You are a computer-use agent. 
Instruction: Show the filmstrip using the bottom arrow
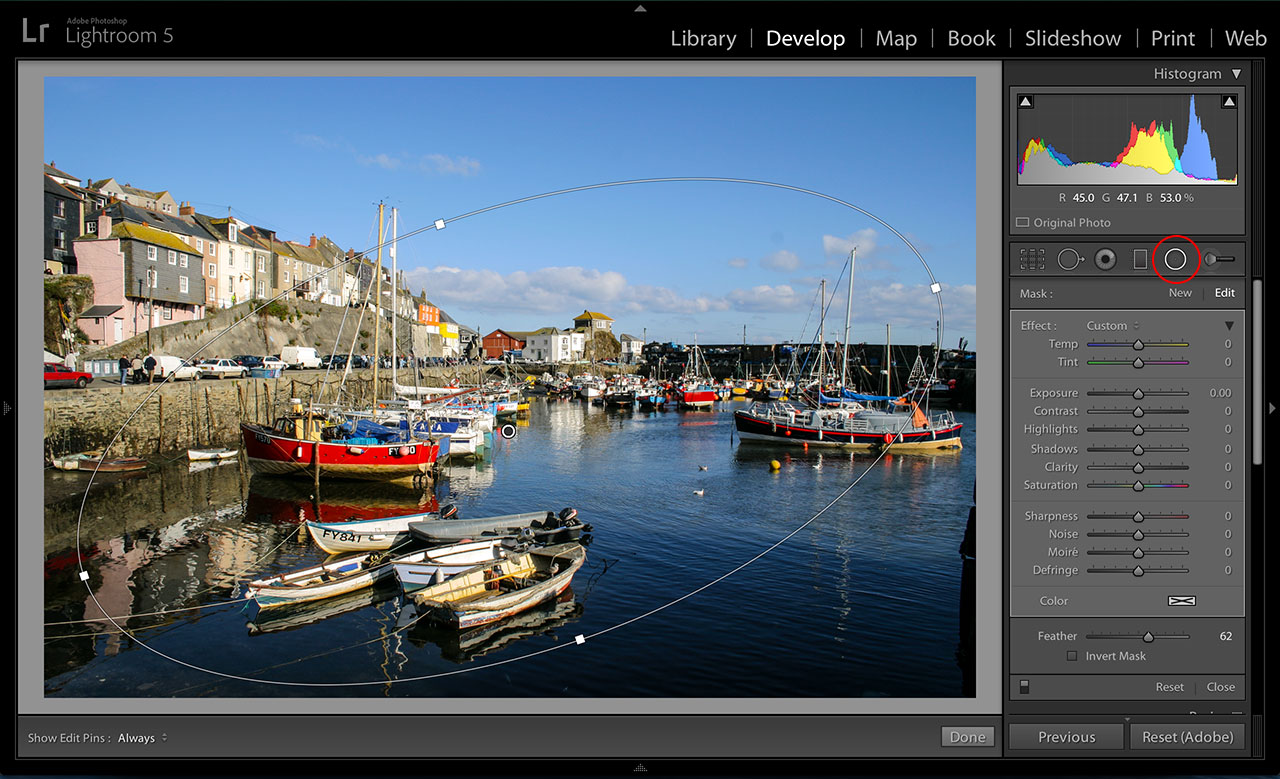tap(640, 769)
